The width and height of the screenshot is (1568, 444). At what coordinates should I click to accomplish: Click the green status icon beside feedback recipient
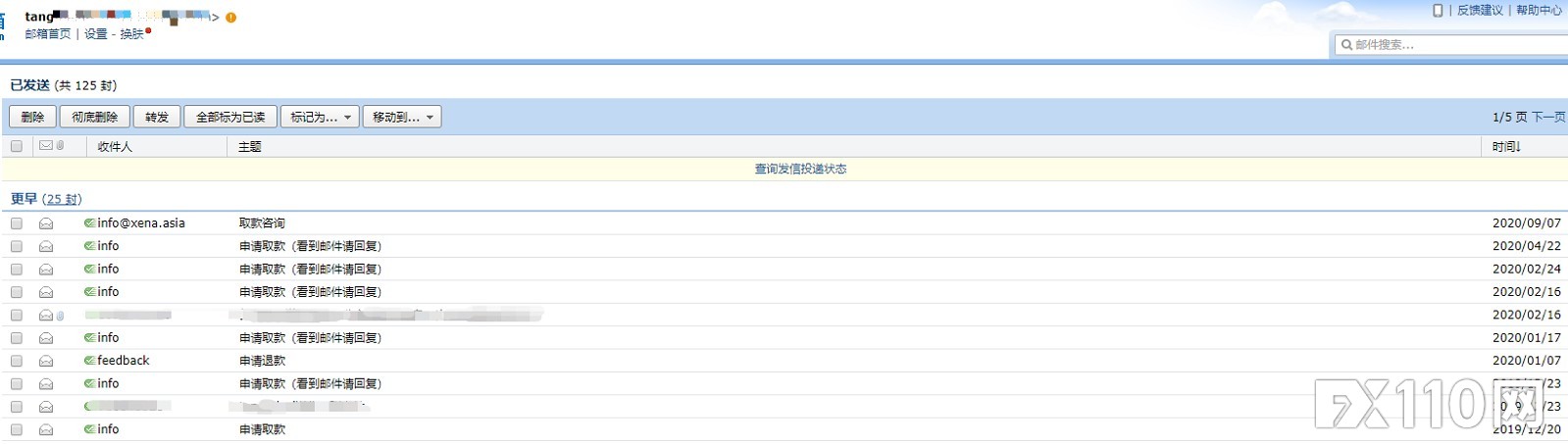pyautogui.click(x=89, y=361)
